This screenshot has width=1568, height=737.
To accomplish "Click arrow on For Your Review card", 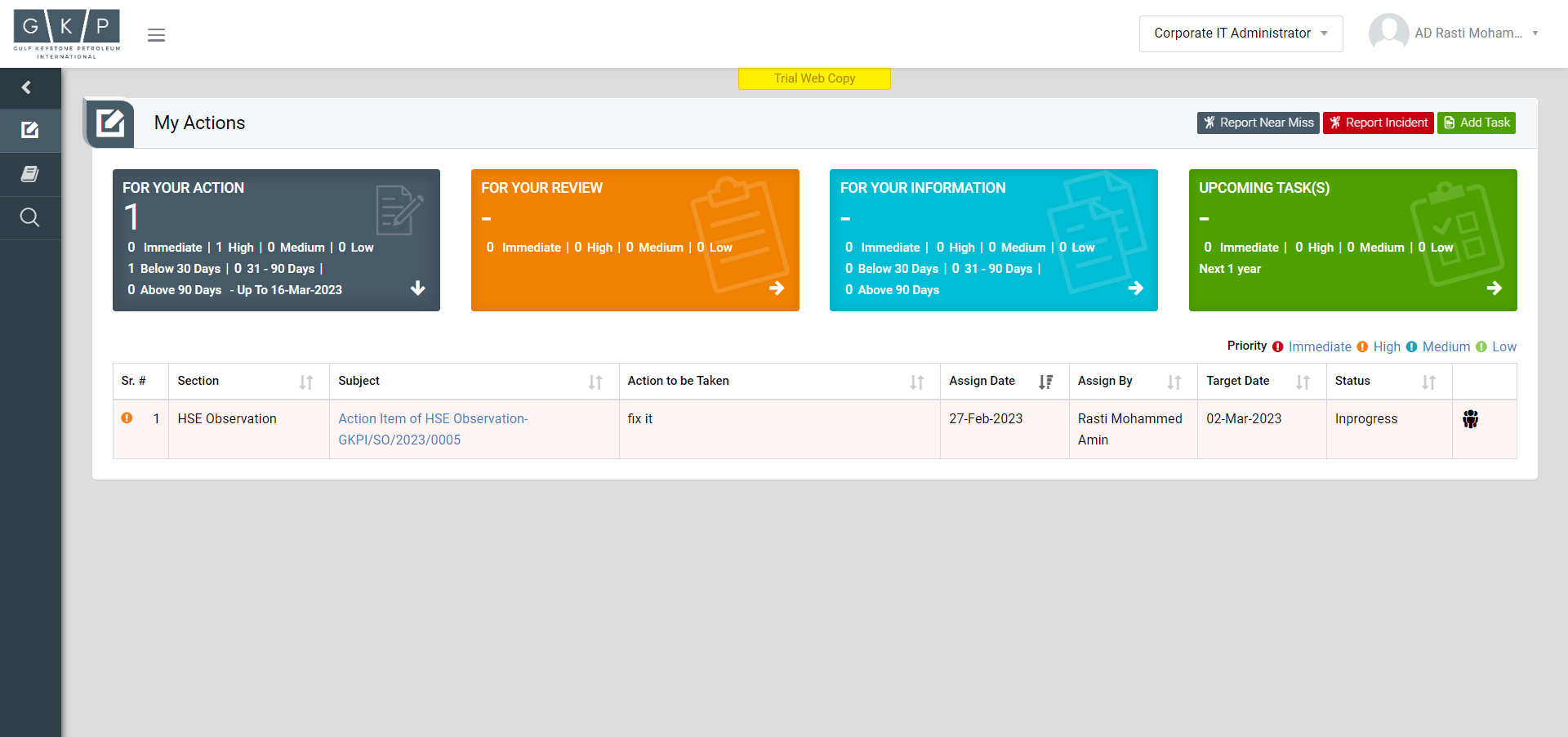I will click(776, 288).
